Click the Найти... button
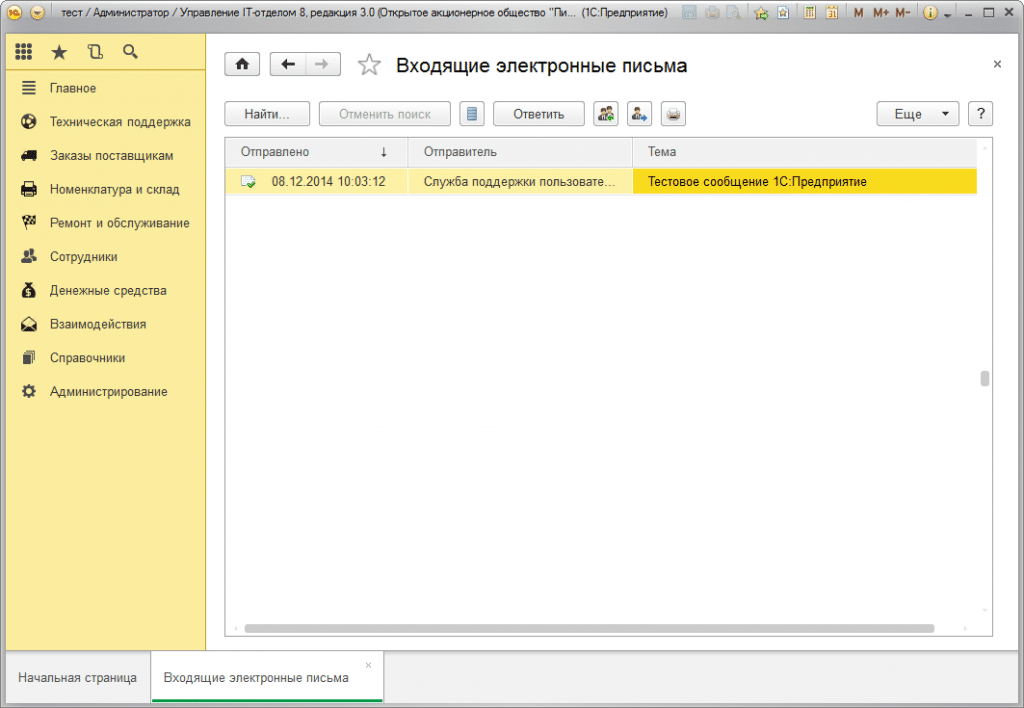The width and height of the screenshot is (1024, 708). 267,114
